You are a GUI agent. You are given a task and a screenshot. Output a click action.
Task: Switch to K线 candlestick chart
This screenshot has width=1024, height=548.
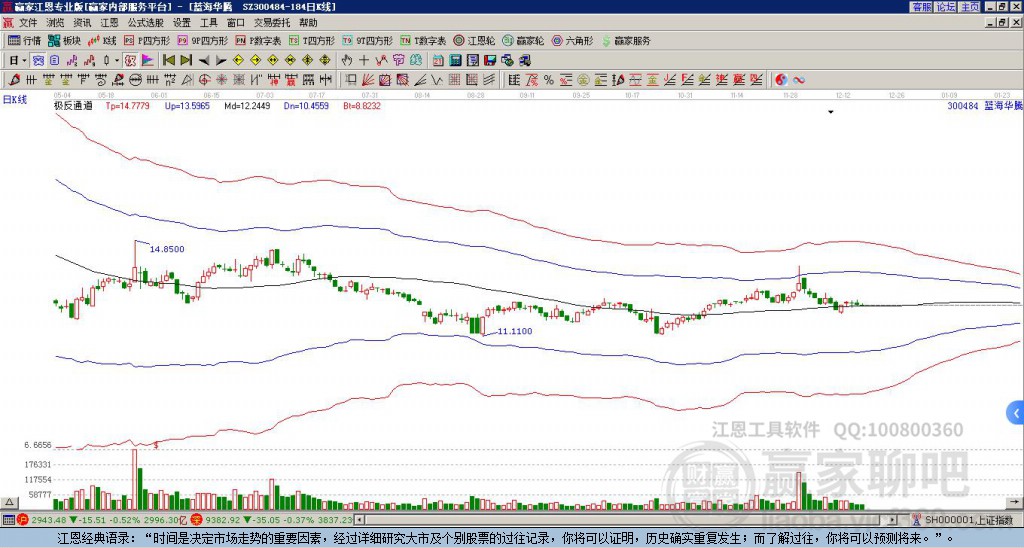pos(101,40)
